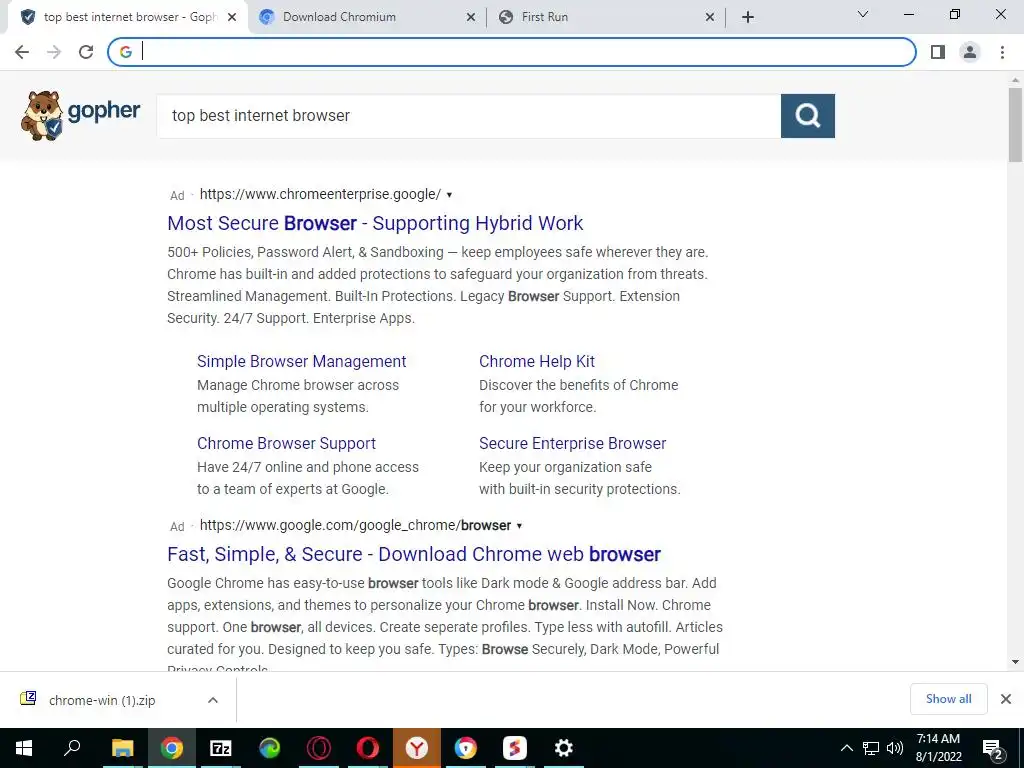This screenshot has width=1024, height=768.
Task: Click the page vertical scrollbar thumb
Action: pyautogui.click(x=1015, y=125)
